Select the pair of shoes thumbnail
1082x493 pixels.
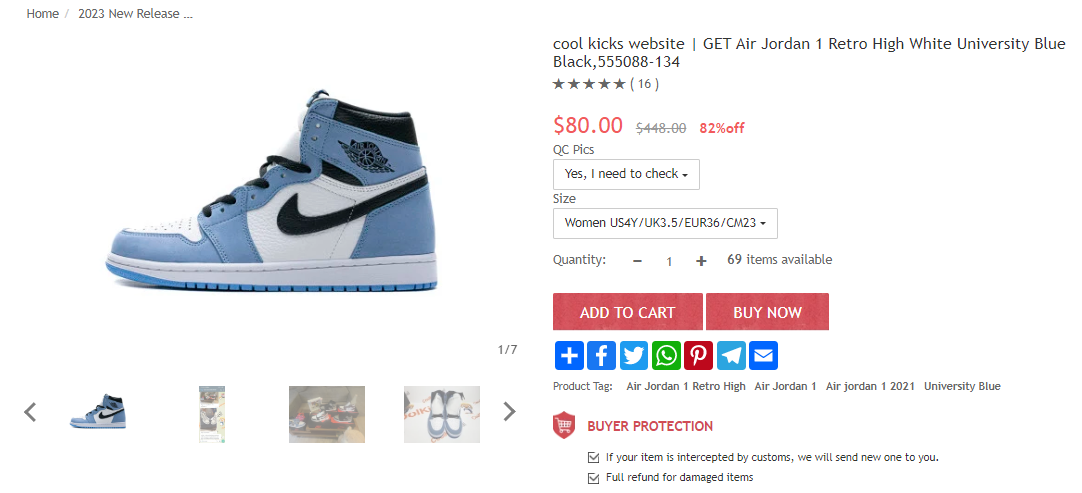click(x=442, y=414)
